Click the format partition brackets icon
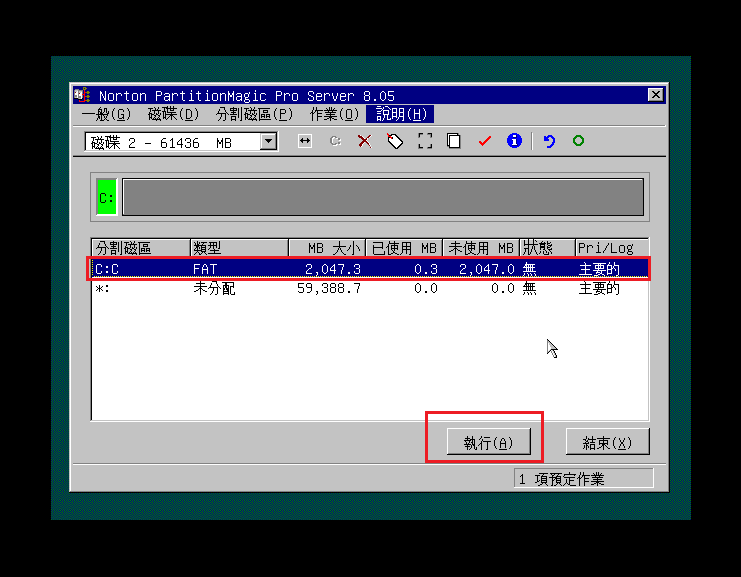741x577 pixels. (x=425, y=142)
